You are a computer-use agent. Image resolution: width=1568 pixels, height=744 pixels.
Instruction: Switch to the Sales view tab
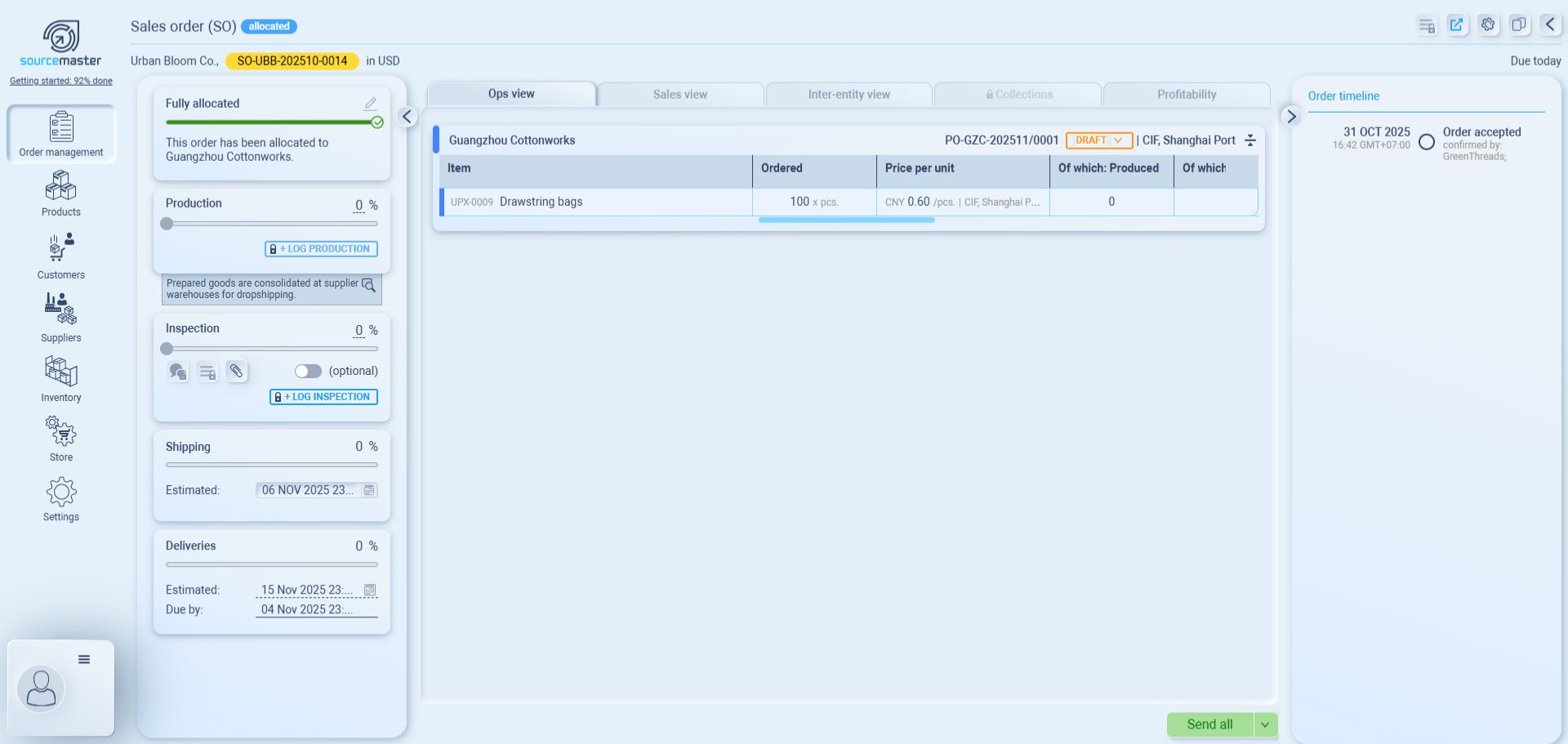coord(680,95)
